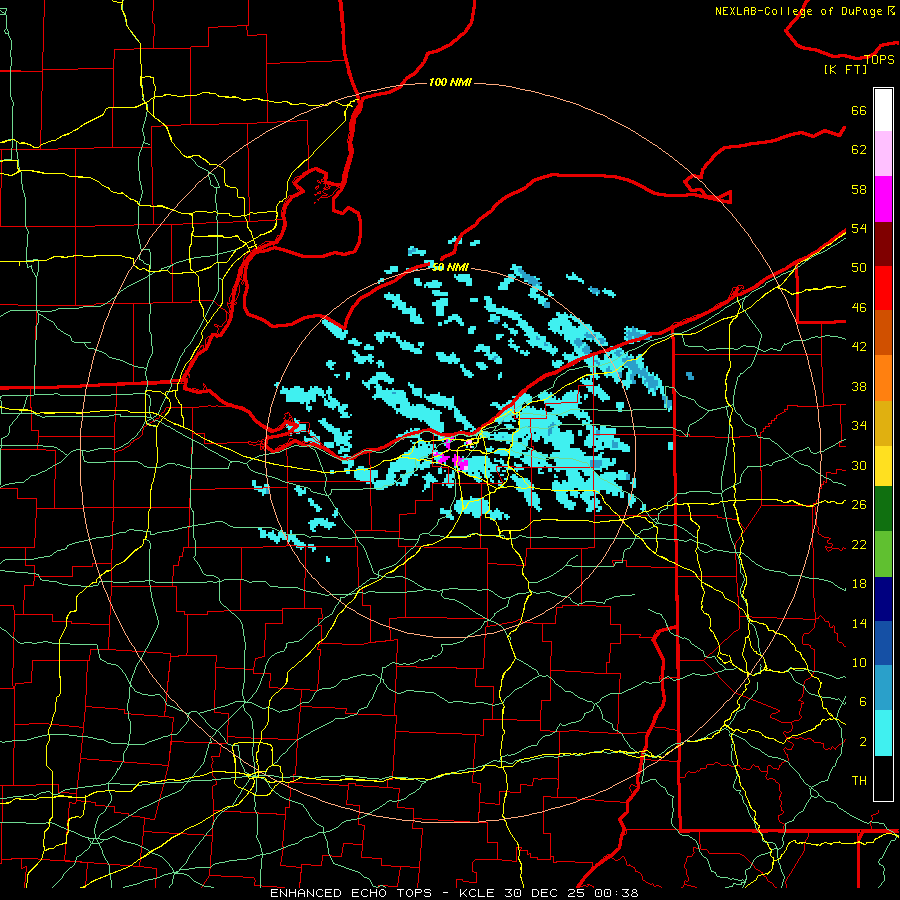Click the TH legend label
The width and height of the screenshot is (900, 900).
859,780
